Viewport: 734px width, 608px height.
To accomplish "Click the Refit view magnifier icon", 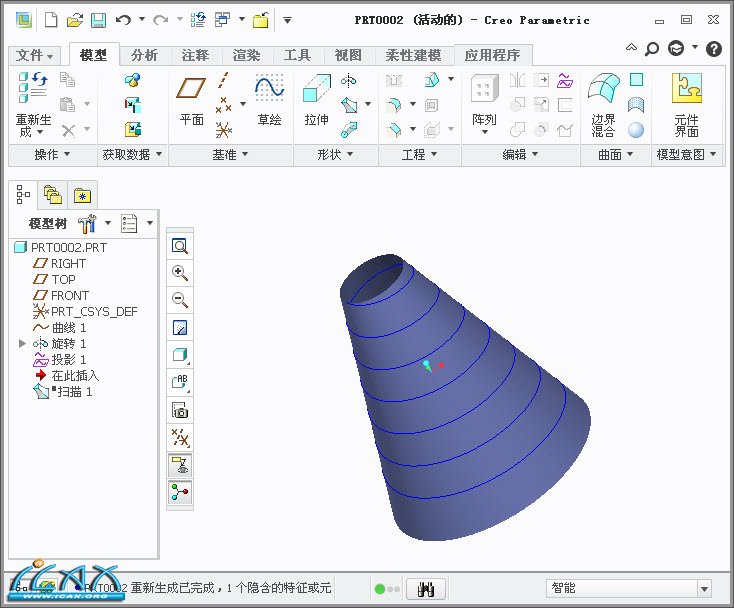I will (180, 246).
